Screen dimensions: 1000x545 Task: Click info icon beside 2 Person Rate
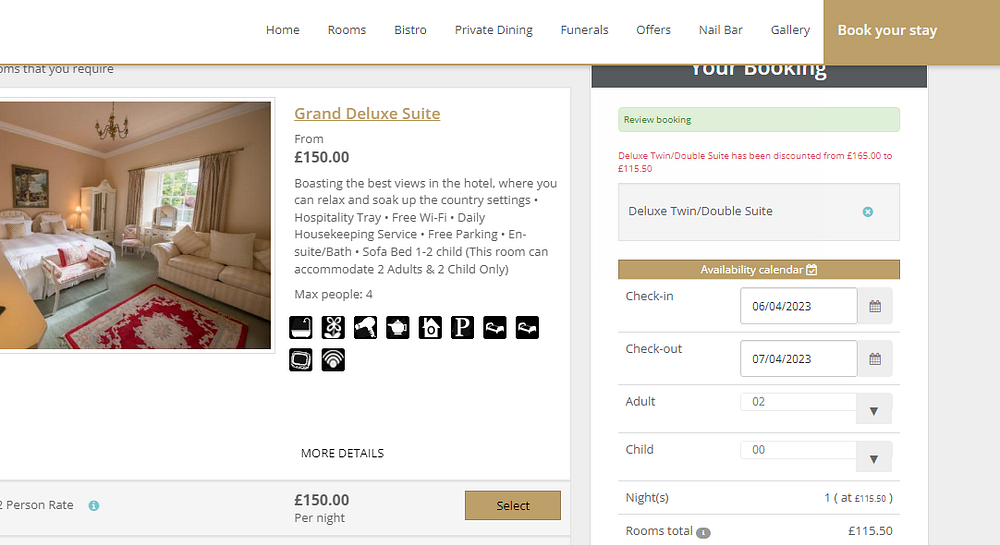pos(94,506)
